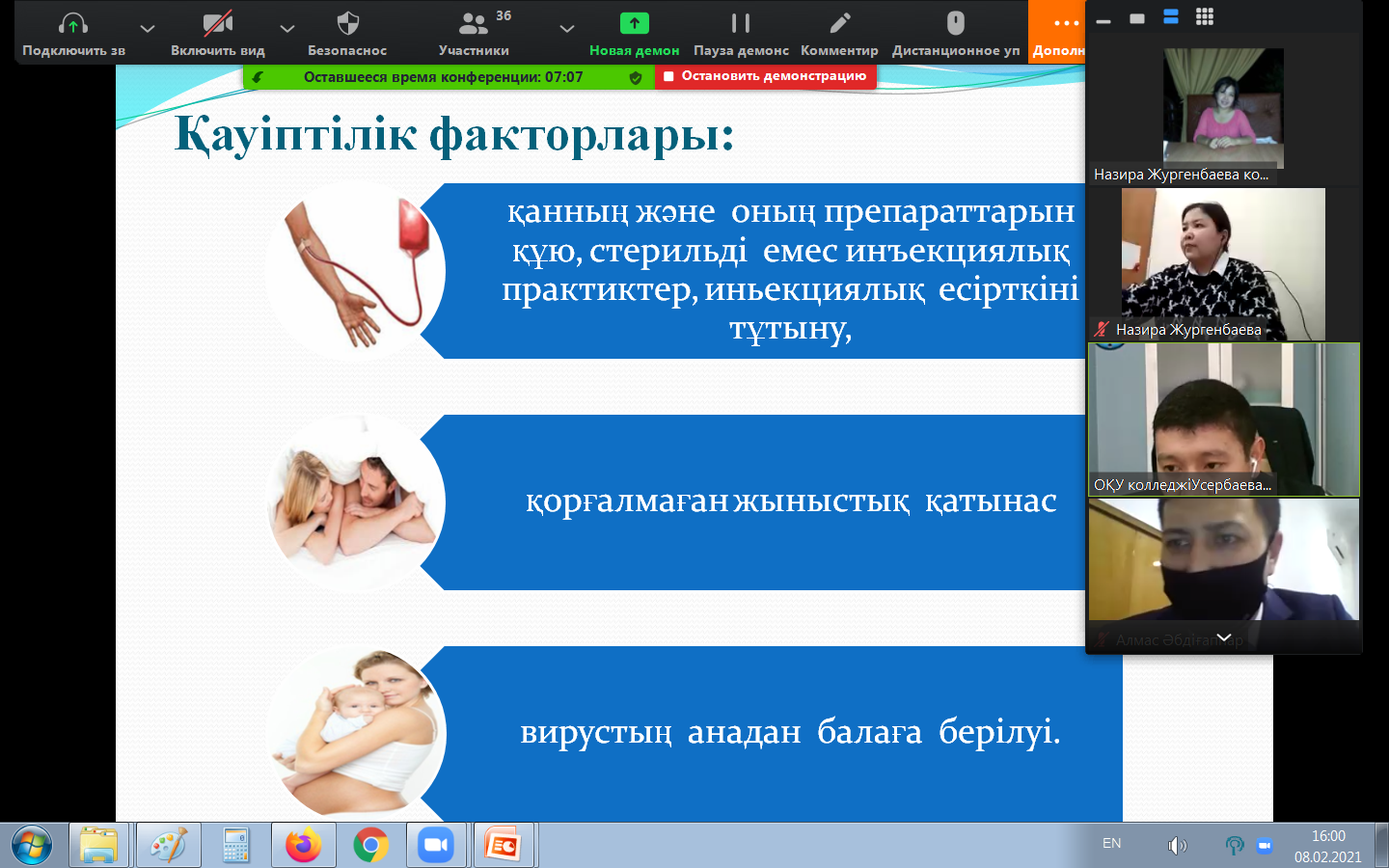Open the Annotate pencil tool
Image resolution: width=1389 pixels, height=868 pixels.
tap(839, 25)
